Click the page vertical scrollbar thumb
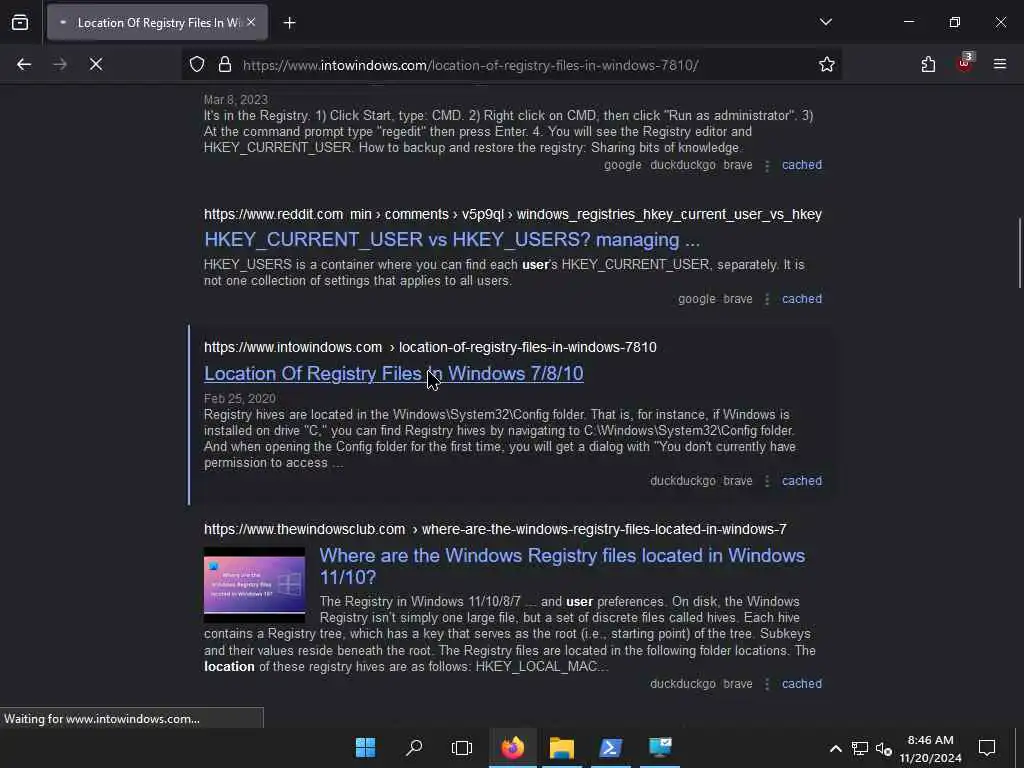The height and width of the screenshot is (768, 1024). (x=1019, y=252)
